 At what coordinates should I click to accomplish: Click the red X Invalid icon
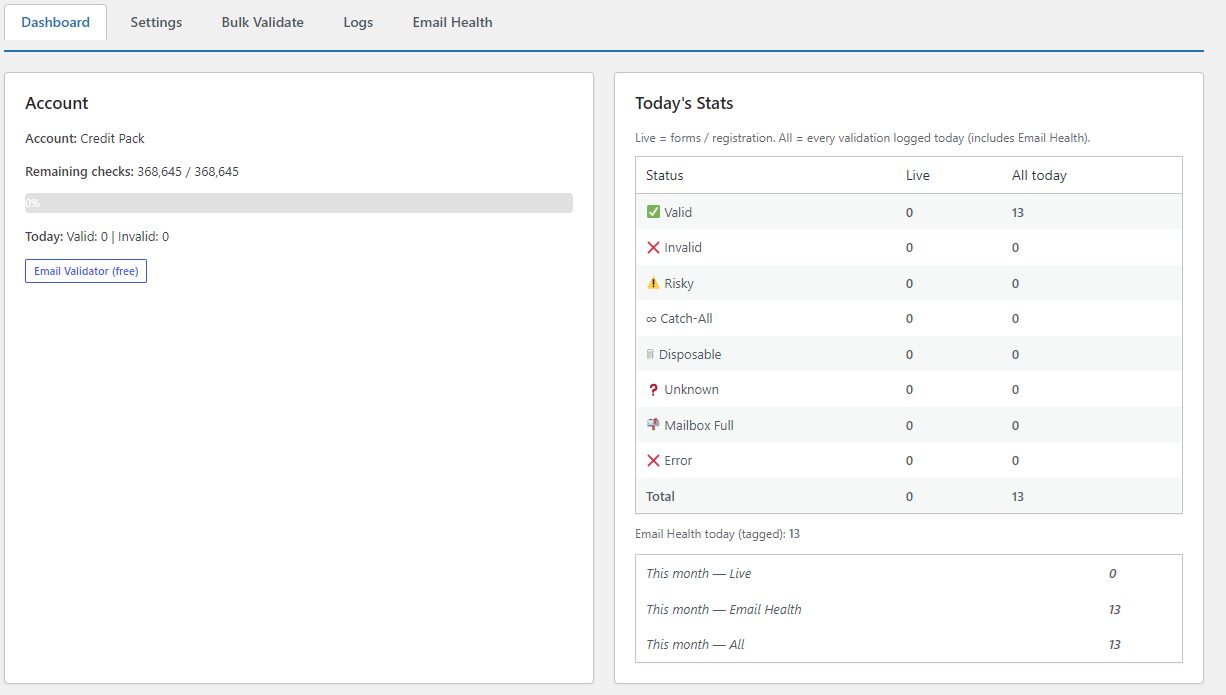[x=653, y=247]
